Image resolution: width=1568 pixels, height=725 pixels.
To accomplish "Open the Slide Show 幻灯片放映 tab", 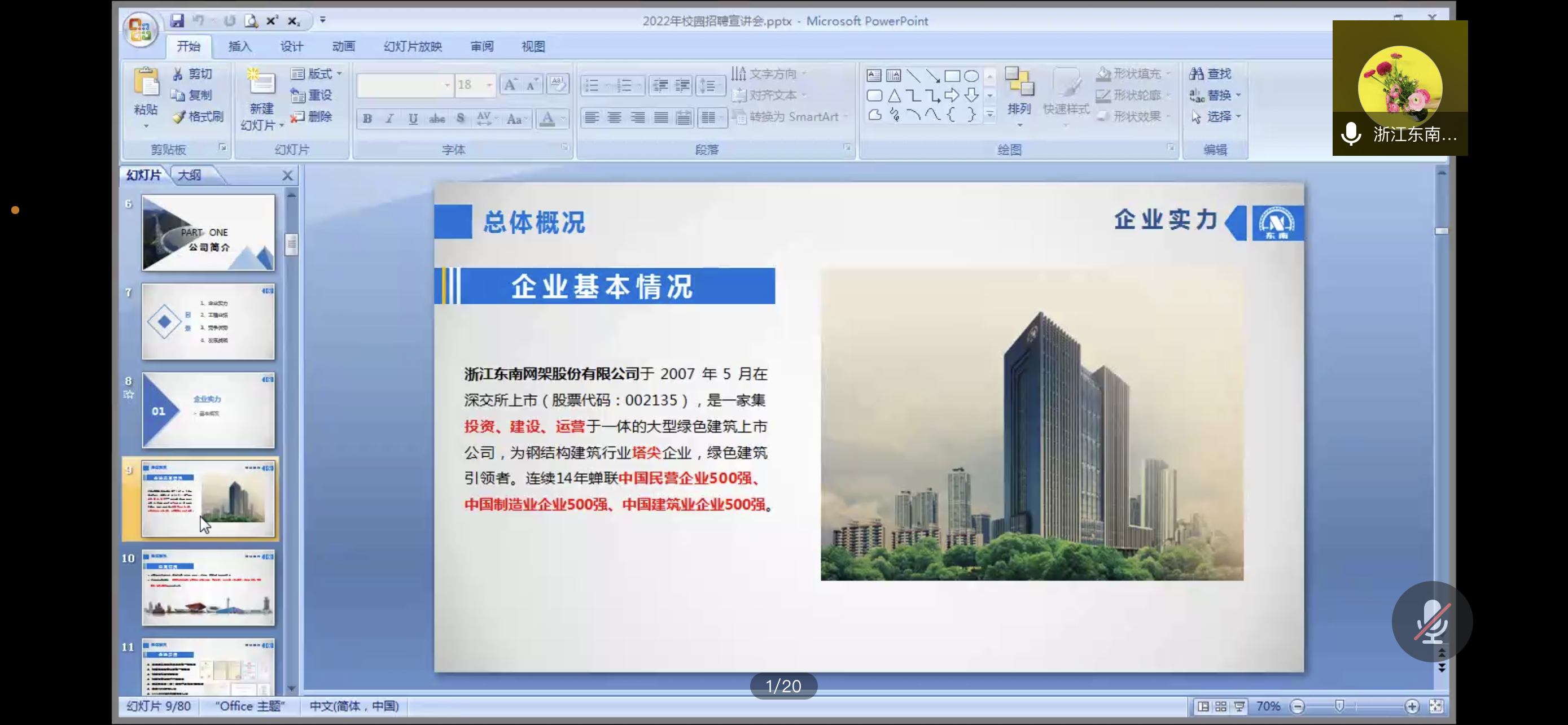I will tap(413, 46).
